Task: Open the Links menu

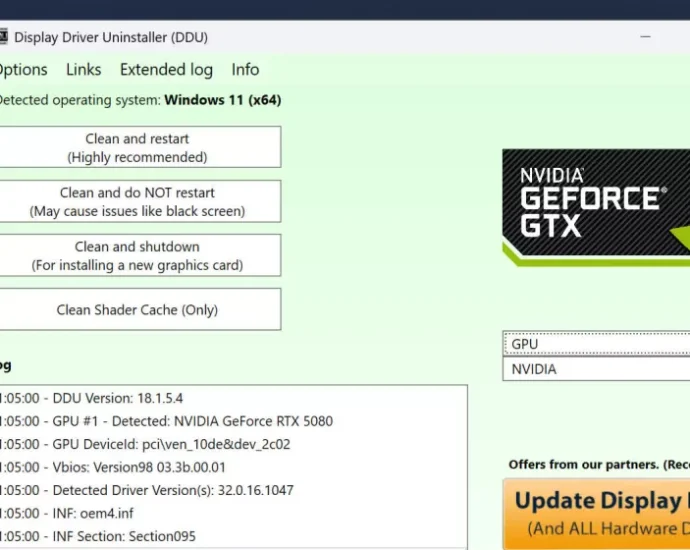Action: pos(84,70)
